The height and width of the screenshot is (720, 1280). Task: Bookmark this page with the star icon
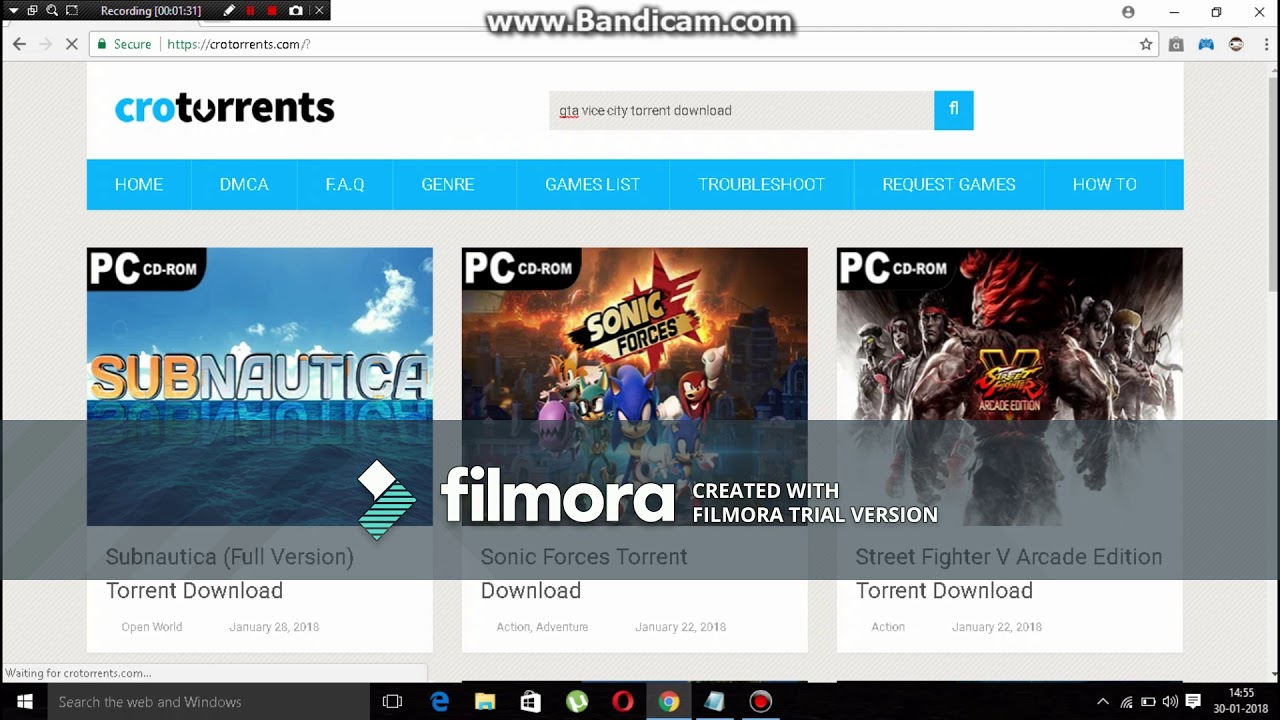(x=1146, y=44)
